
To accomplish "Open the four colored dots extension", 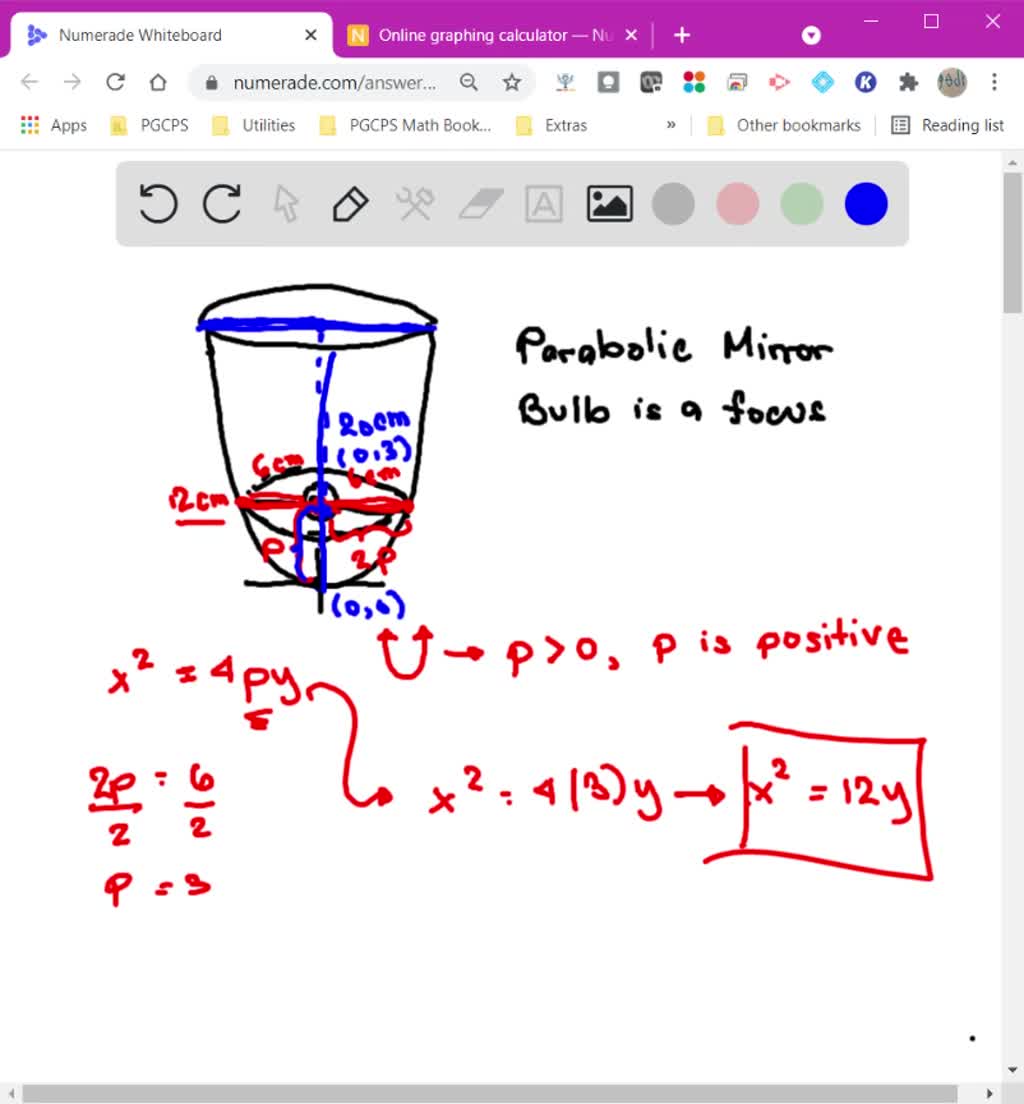I will [694, 82].
